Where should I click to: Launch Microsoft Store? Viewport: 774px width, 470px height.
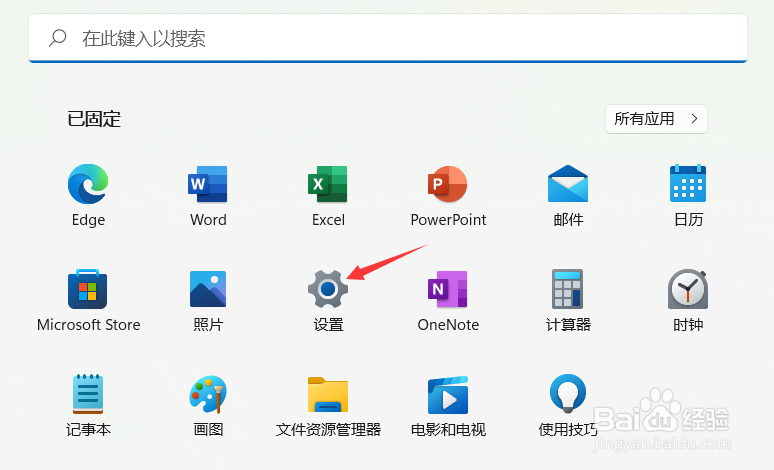point(88,289)
